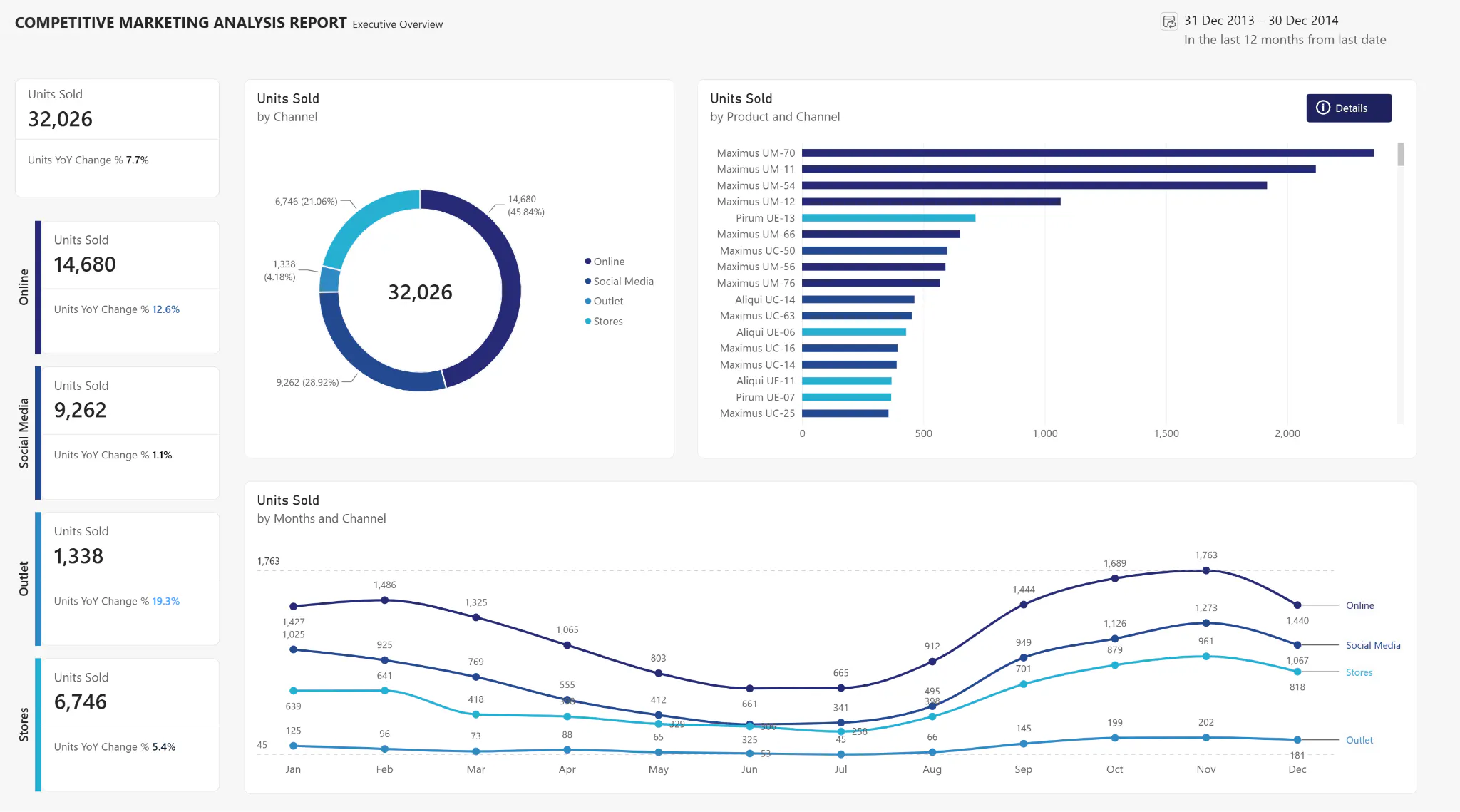This screenshot has height=812, width=1460.
Task: Click the Maximus UM-70 bar
Action: pyautogui.click(x=1088, y=153)
